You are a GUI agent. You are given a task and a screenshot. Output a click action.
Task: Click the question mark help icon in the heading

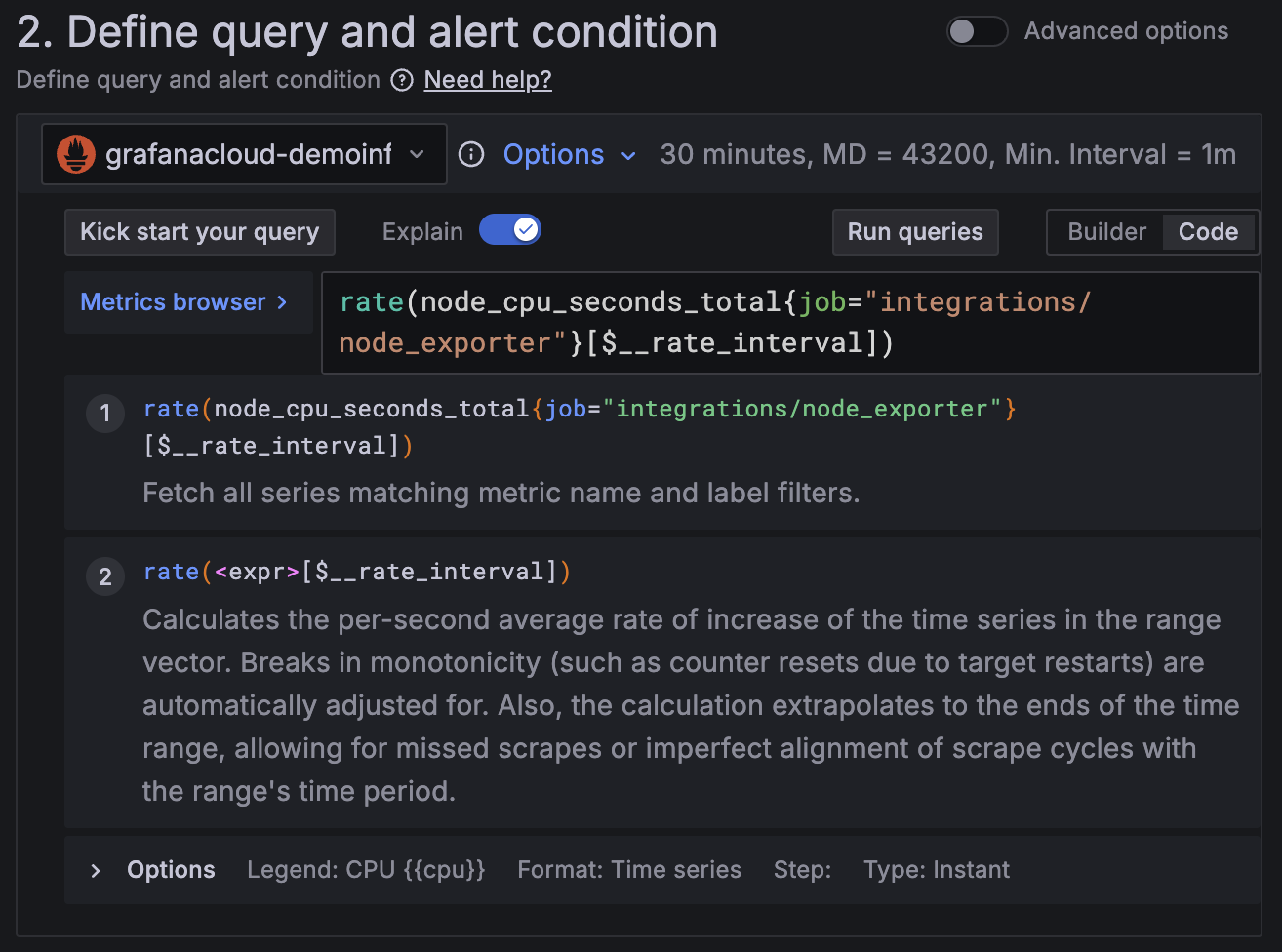[401, 80]
